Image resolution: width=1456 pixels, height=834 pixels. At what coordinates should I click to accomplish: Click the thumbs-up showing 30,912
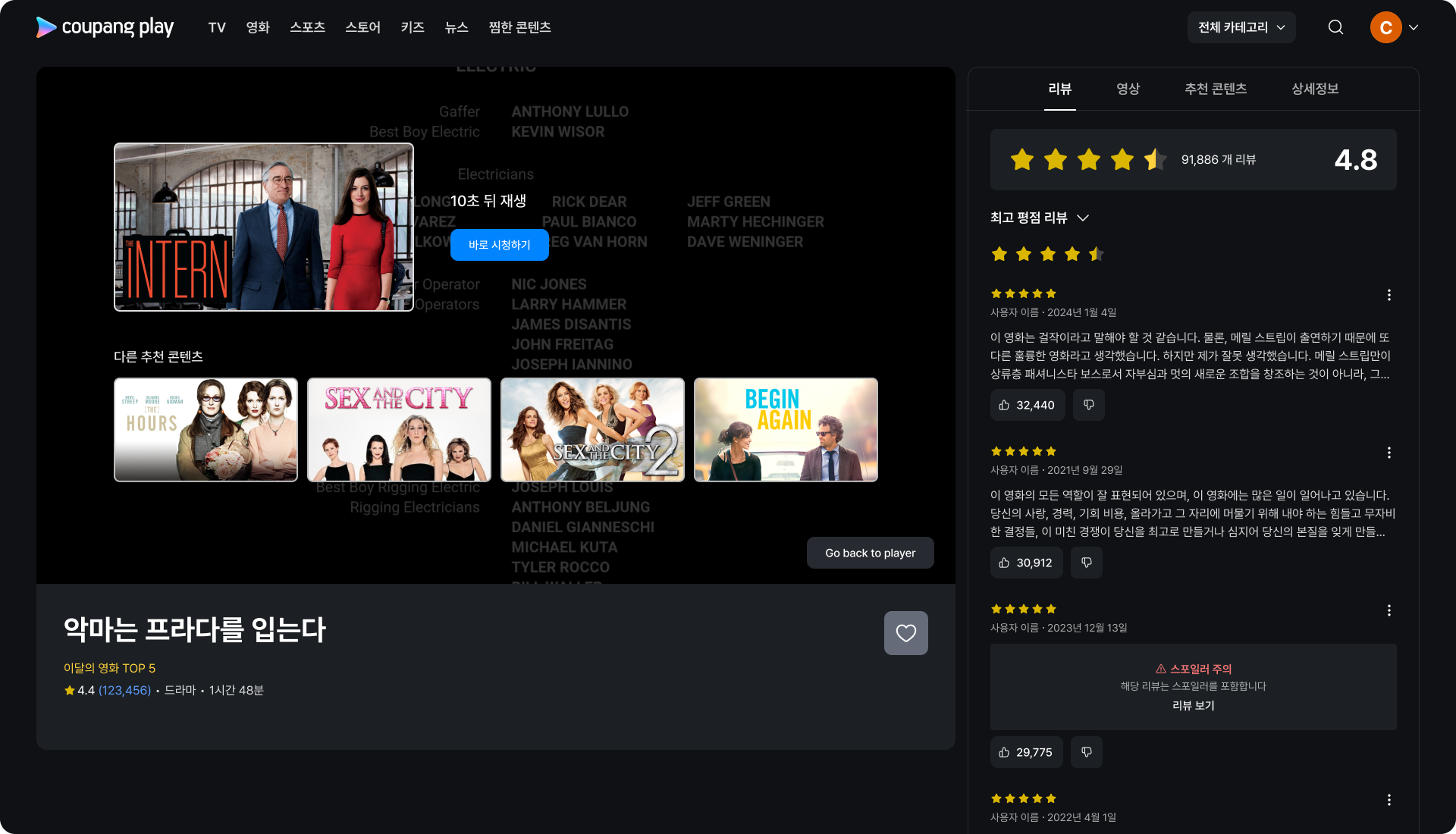click(1025, 563)
